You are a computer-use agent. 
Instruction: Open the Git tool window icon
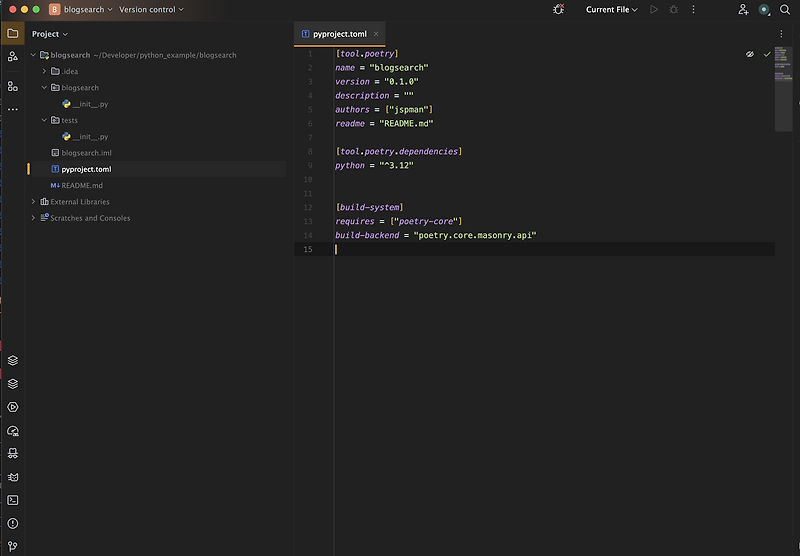click(x=13, y=547)
